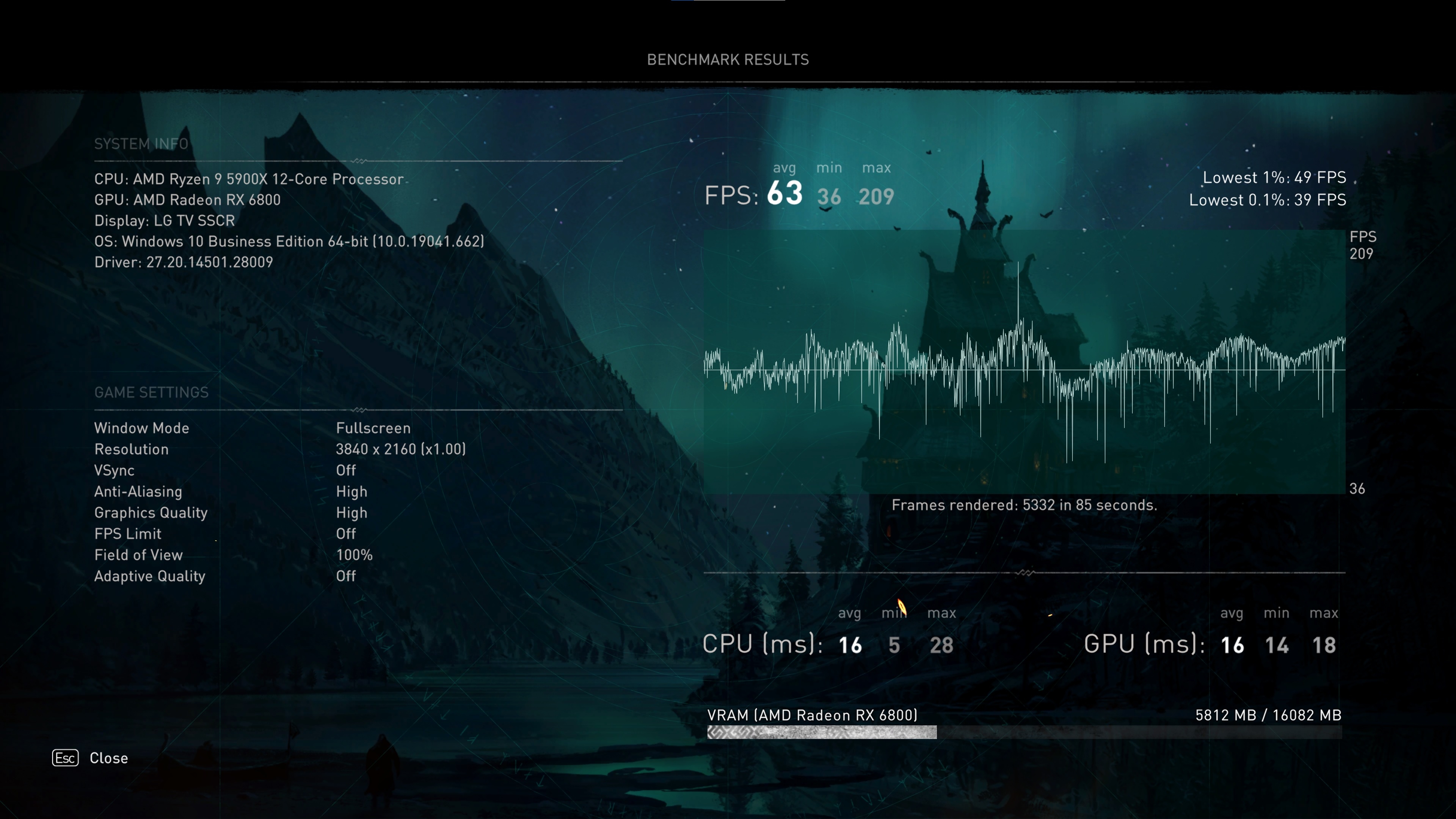Click the OS: Windows 10 Business Edition line
This screenshot has height=819, width=1456.
pyautogui.click(x=289, y=242)
